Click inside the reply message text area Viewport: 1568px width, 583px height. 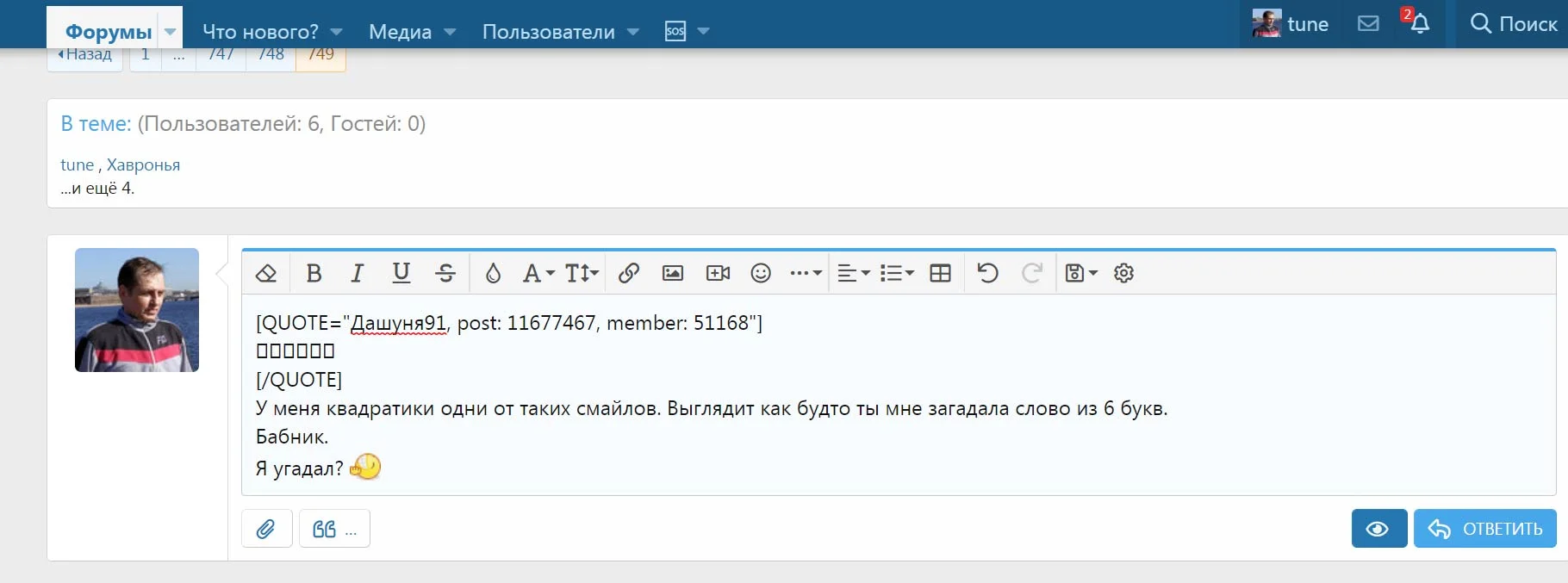(862, 439)
